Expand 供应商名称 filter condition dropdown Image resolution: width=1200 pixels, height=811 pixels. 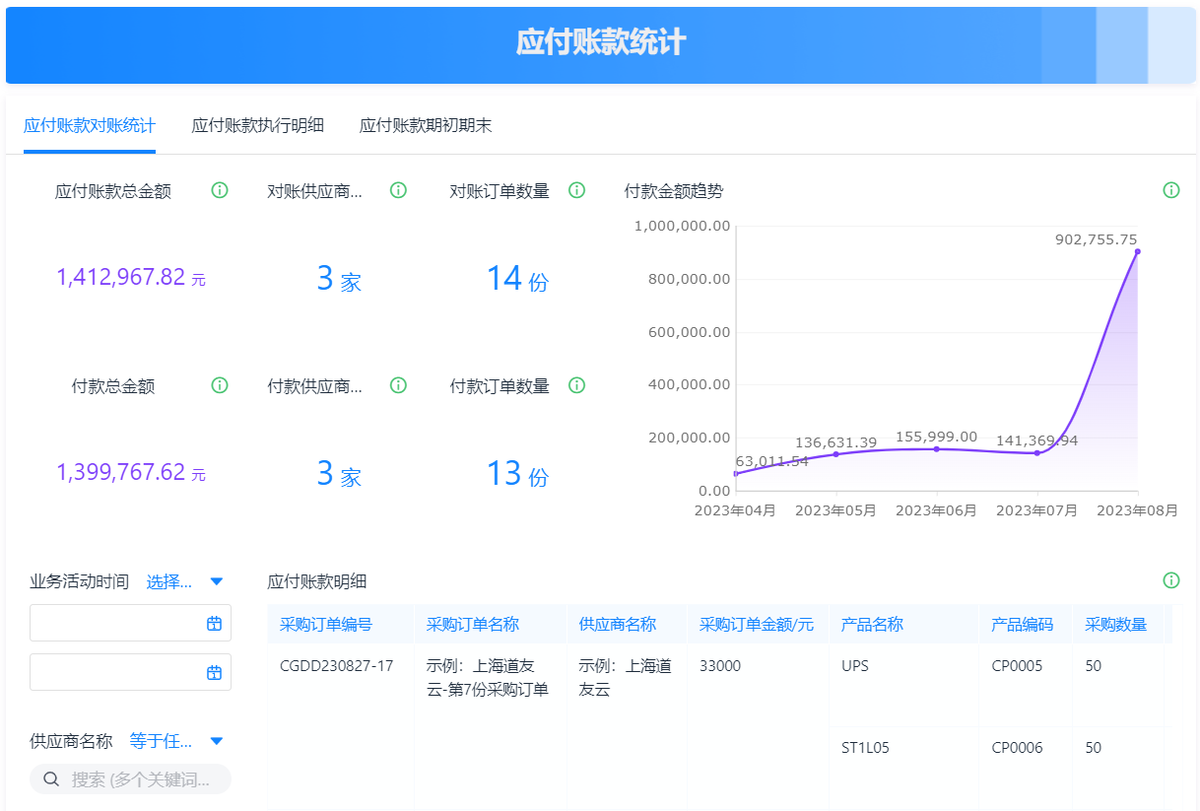pyautogui.click(x=216, y=741)
